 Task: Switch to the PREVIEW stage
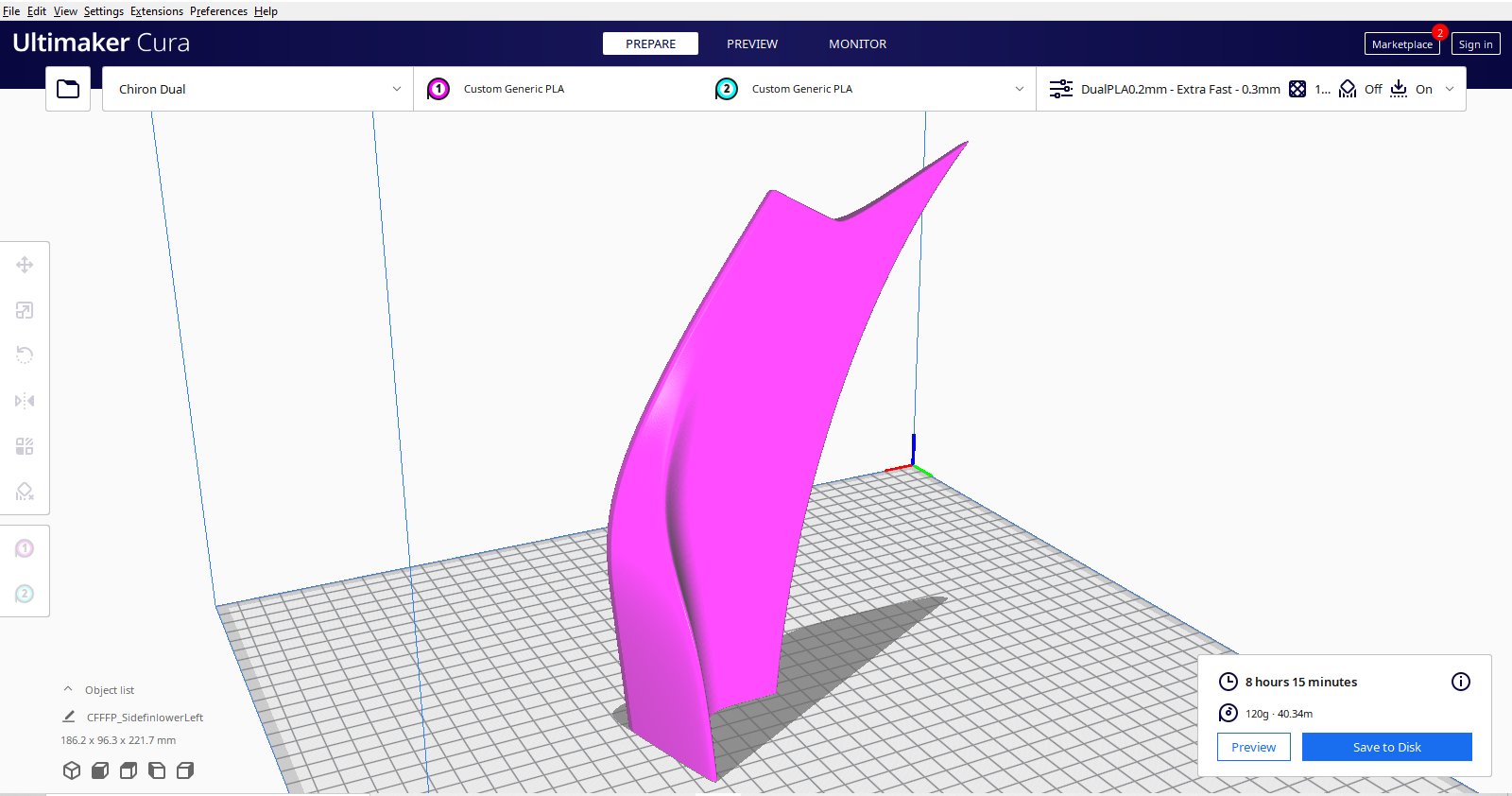[752, 43]
